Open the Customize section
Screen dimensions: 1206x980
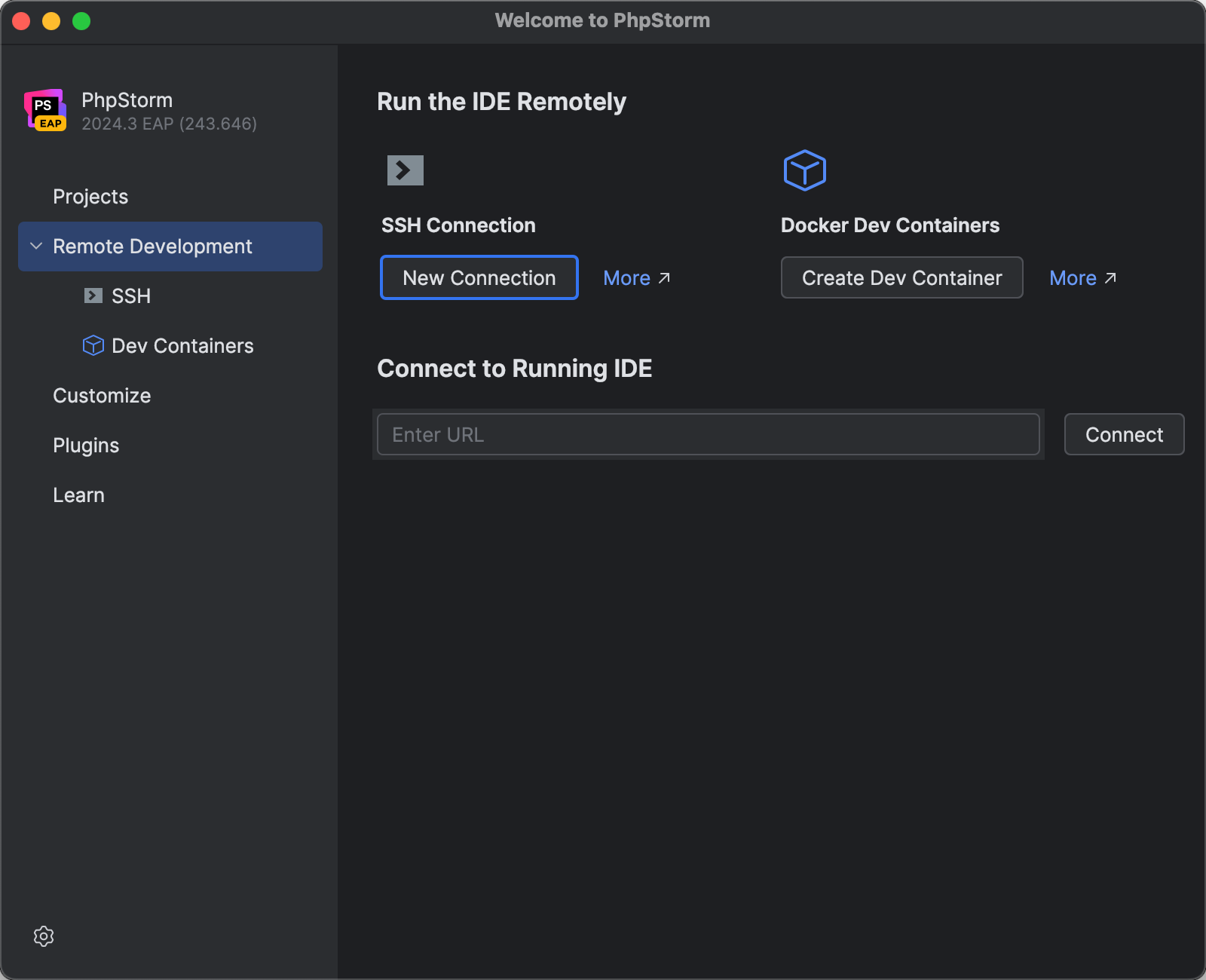102,395
